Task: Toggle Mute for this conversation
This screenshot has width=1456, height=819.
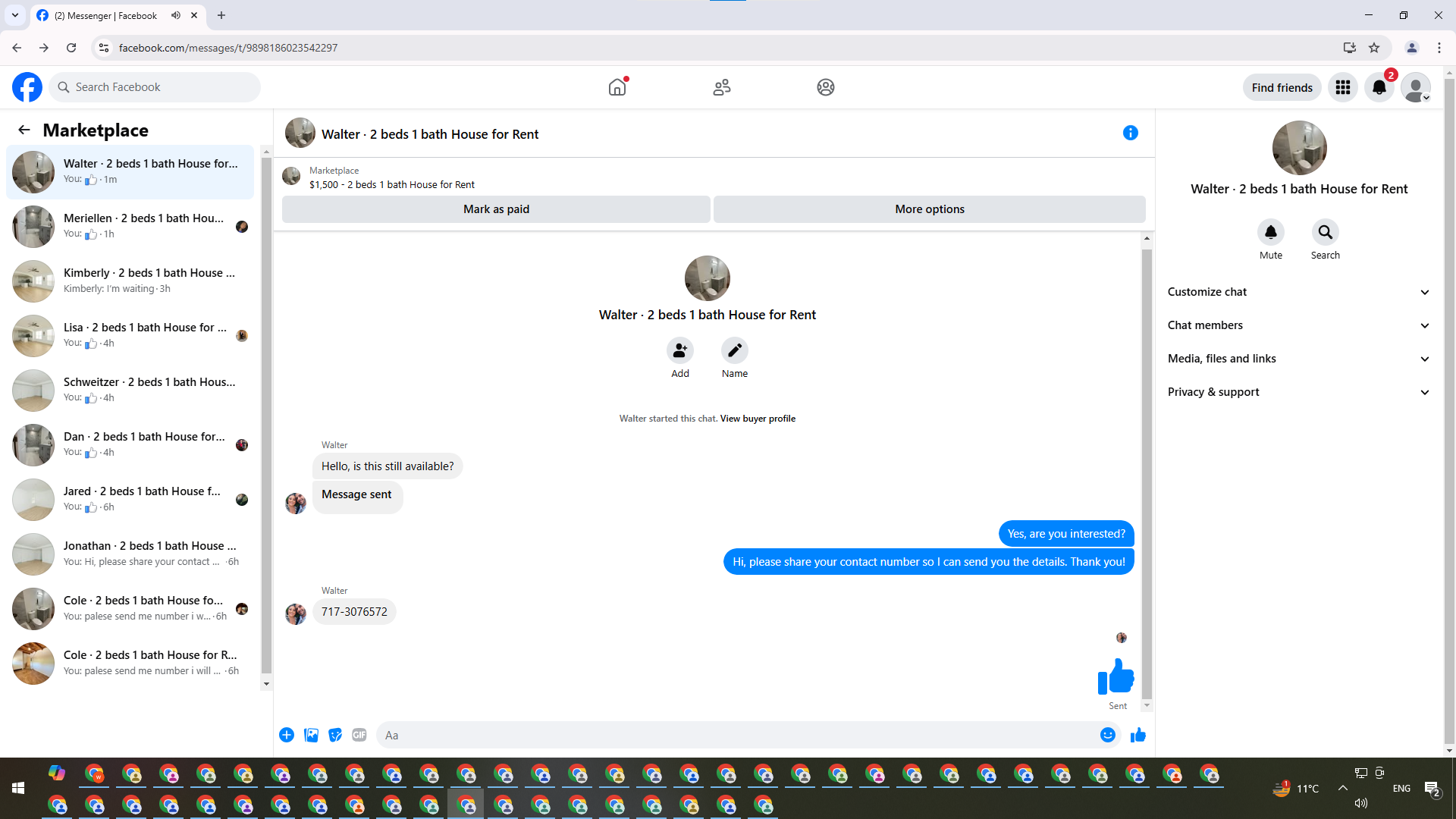Action: point(1270,232)
